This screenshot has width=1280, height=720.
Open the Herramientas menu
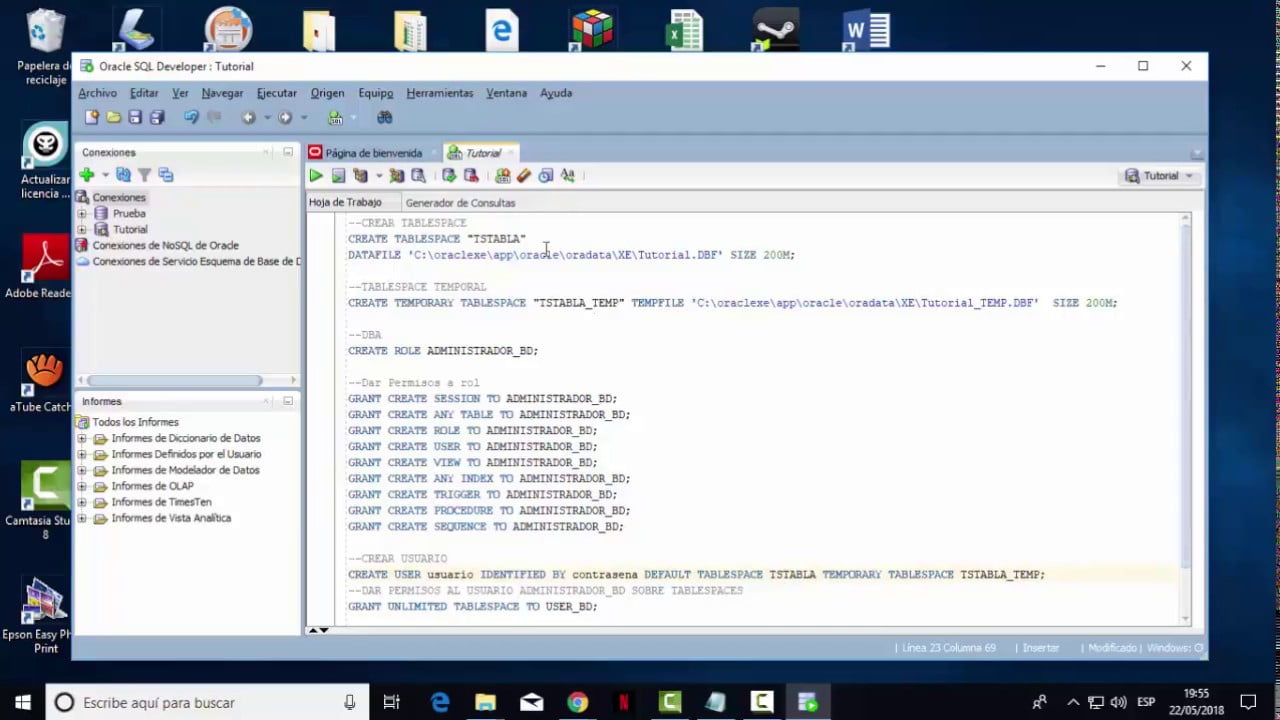439,93
